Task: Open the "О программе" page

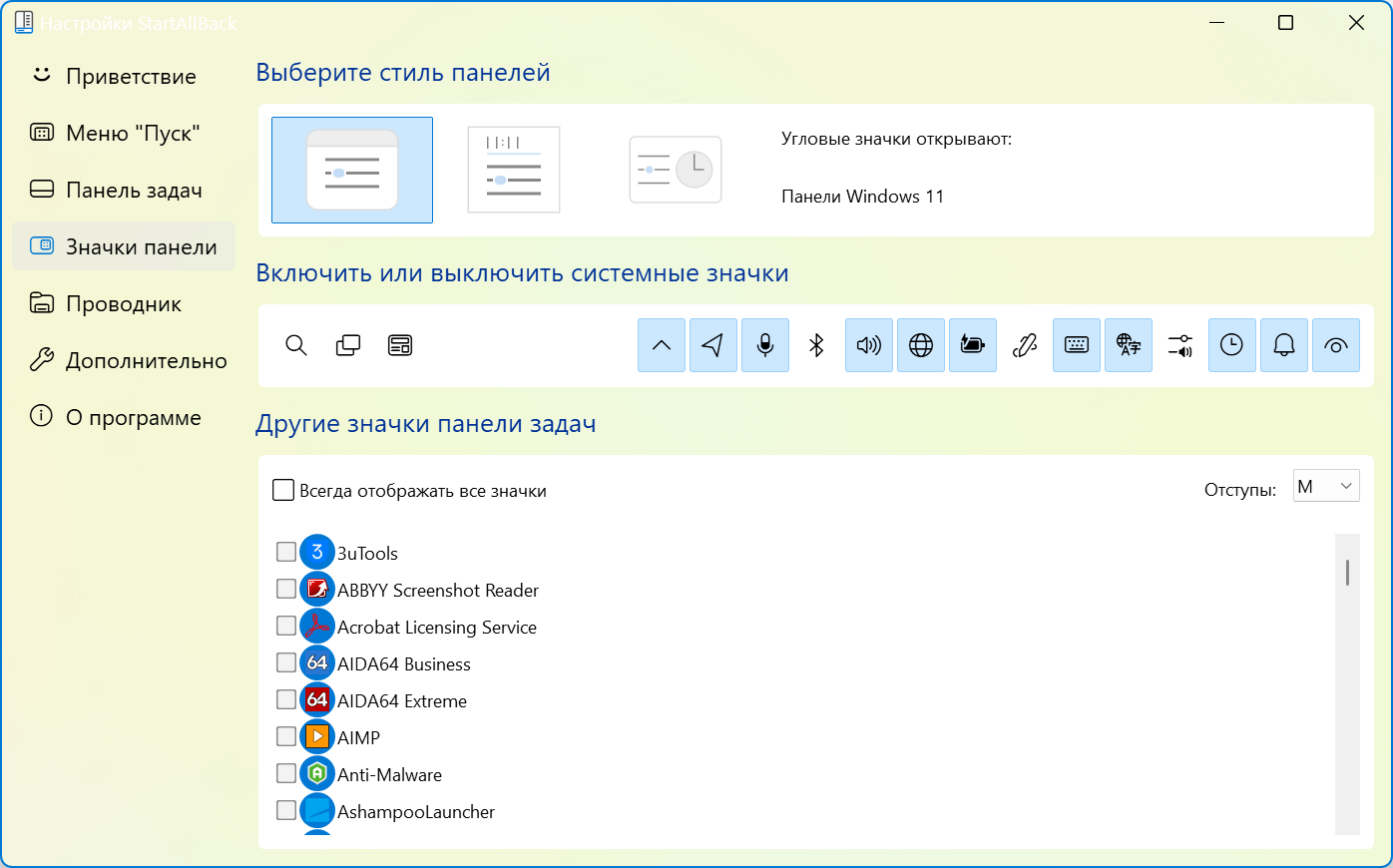Action: click(133, 417)
